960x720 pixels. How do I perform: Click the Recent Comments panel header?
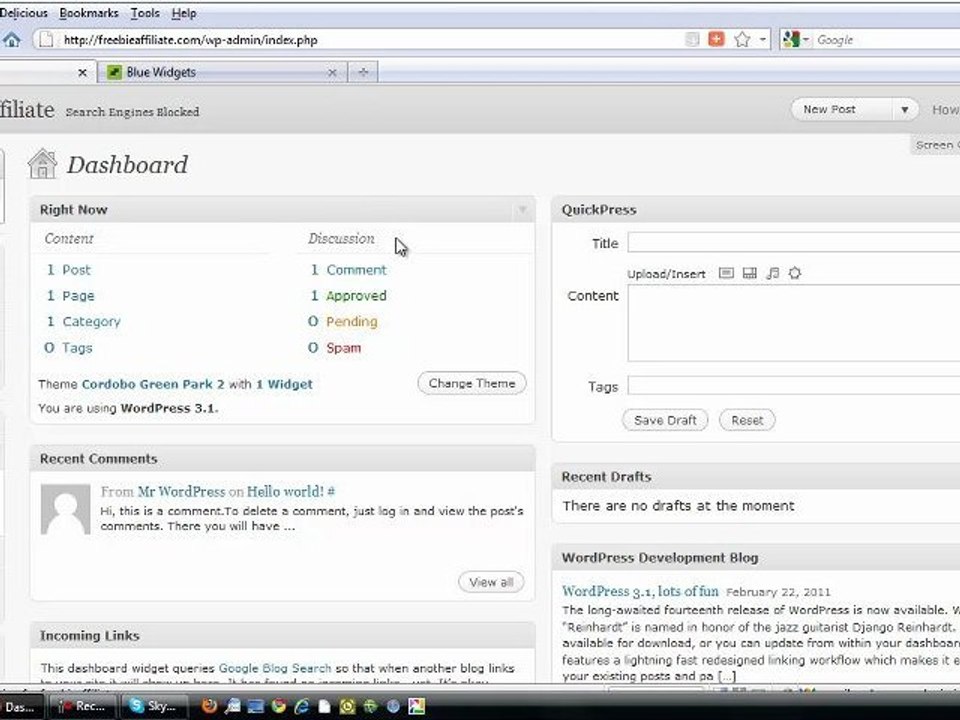pyautogui.click(x=283, y=459)
